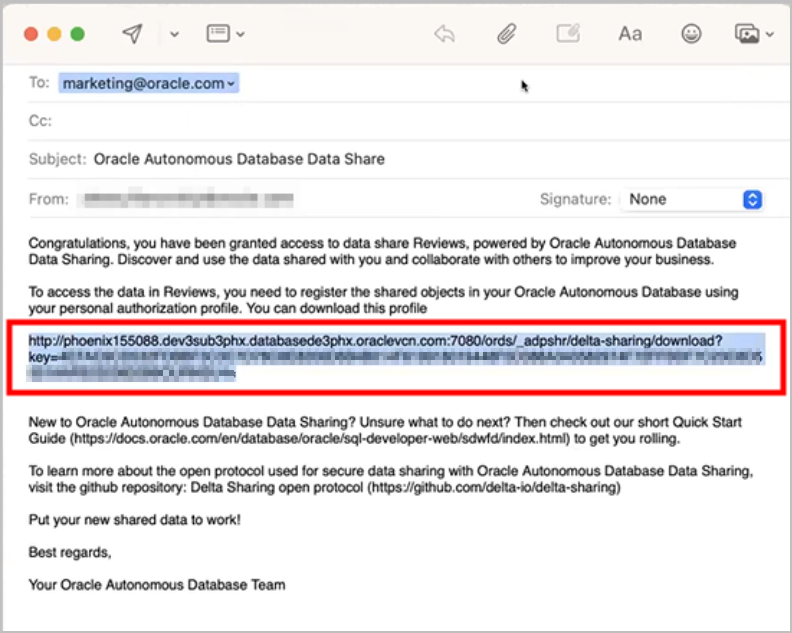Open the github.com/delta-io/delta-sharing link
Image resolution: width=792 pixels, height=633 pixels.
pos(494,488)
